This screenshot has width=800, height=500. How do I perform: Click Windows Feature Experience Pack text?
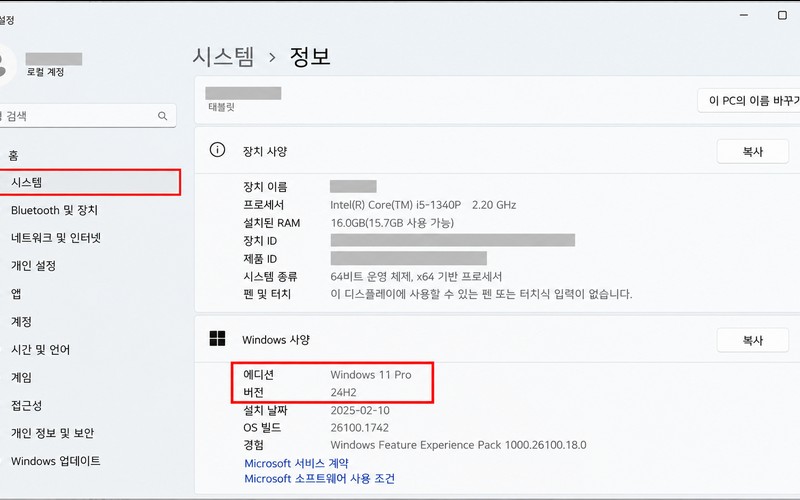tap(458, 445)
